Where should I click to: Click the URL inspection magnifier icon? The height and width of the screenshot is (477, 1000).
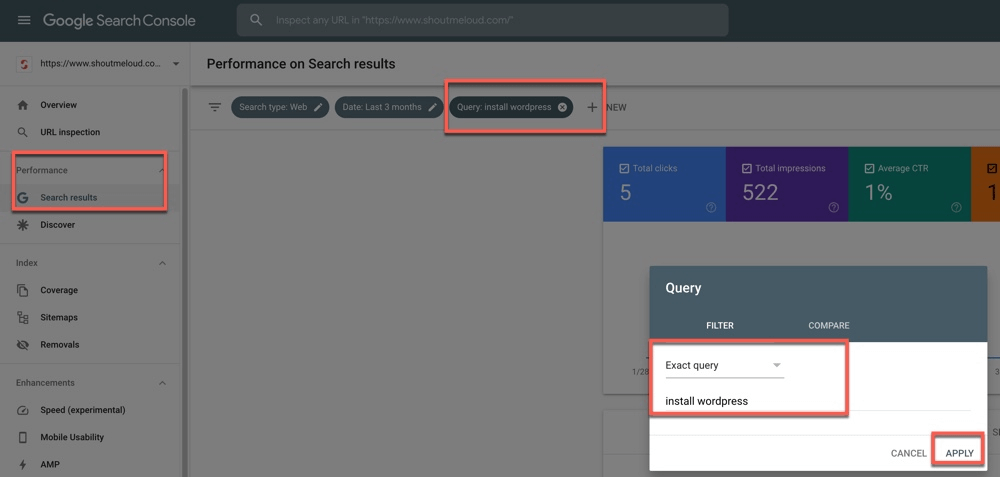click(23, 132)
